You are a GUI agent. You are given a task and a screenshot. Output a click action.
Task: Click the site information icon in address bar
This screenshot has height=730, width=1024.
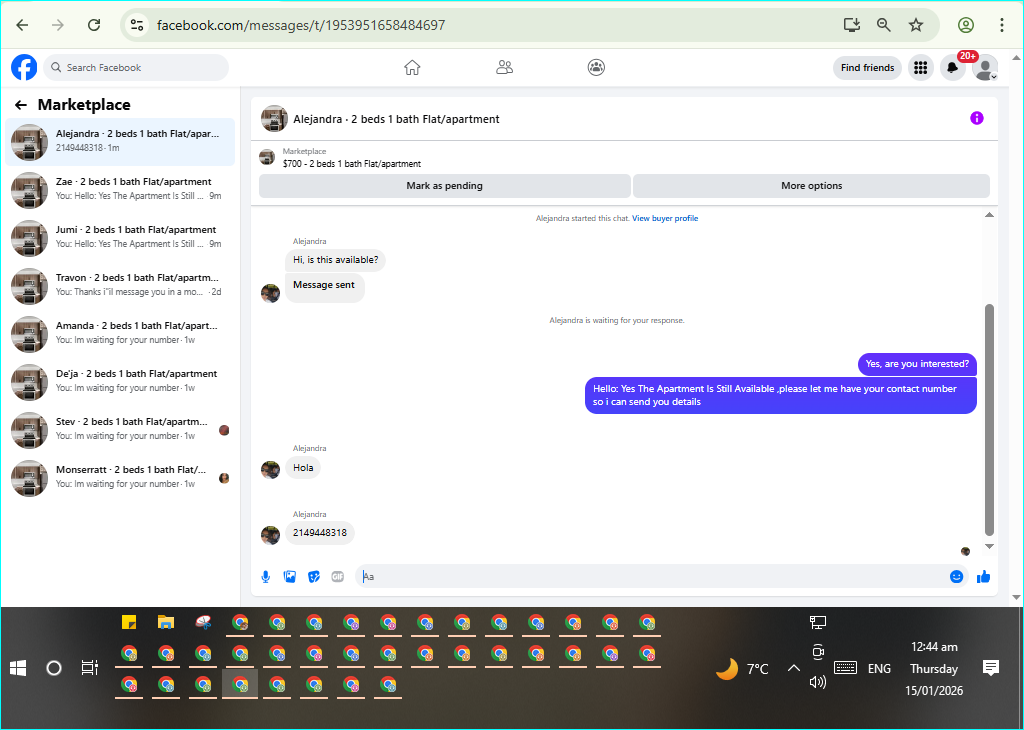tap(136, 25)
